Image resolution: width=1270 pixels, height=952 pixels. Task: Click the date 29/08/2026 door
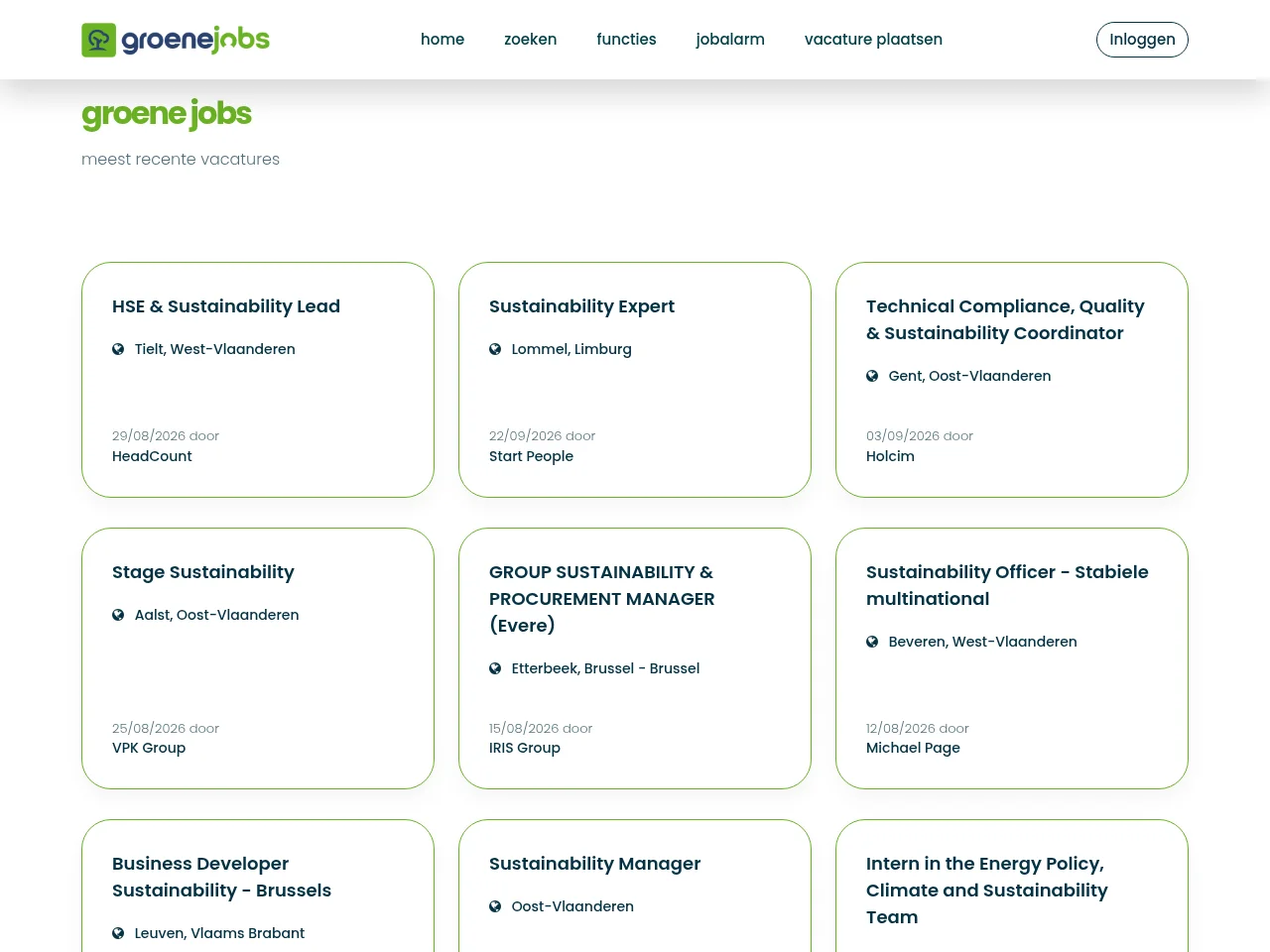(x=166, y=435)
